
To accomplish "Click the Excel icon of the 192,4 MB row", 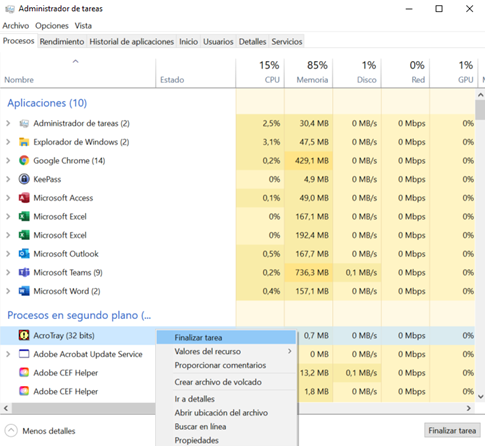I will 24,235.
